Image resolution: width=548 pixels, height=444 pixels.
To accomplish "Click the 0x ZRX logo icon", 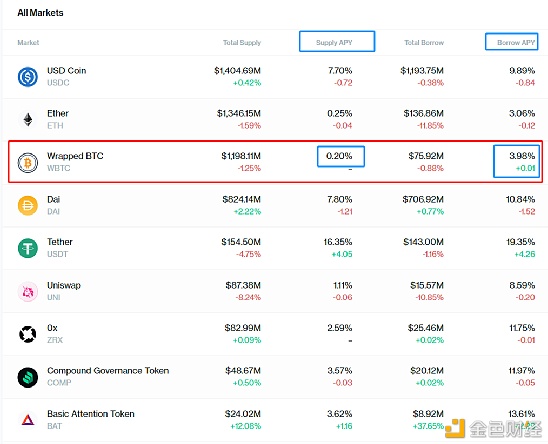I will pos(28,334).
